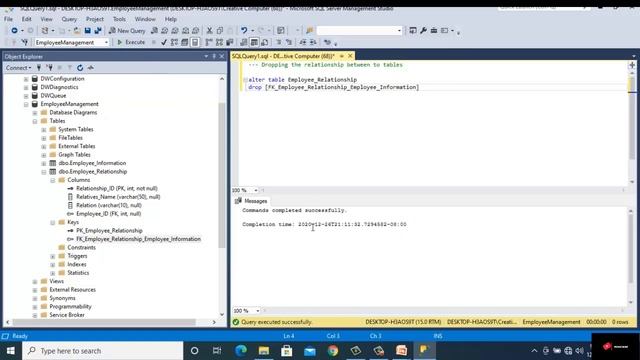Click the Help menu
The image size is (640, 360).
click(x=171, y=19)
